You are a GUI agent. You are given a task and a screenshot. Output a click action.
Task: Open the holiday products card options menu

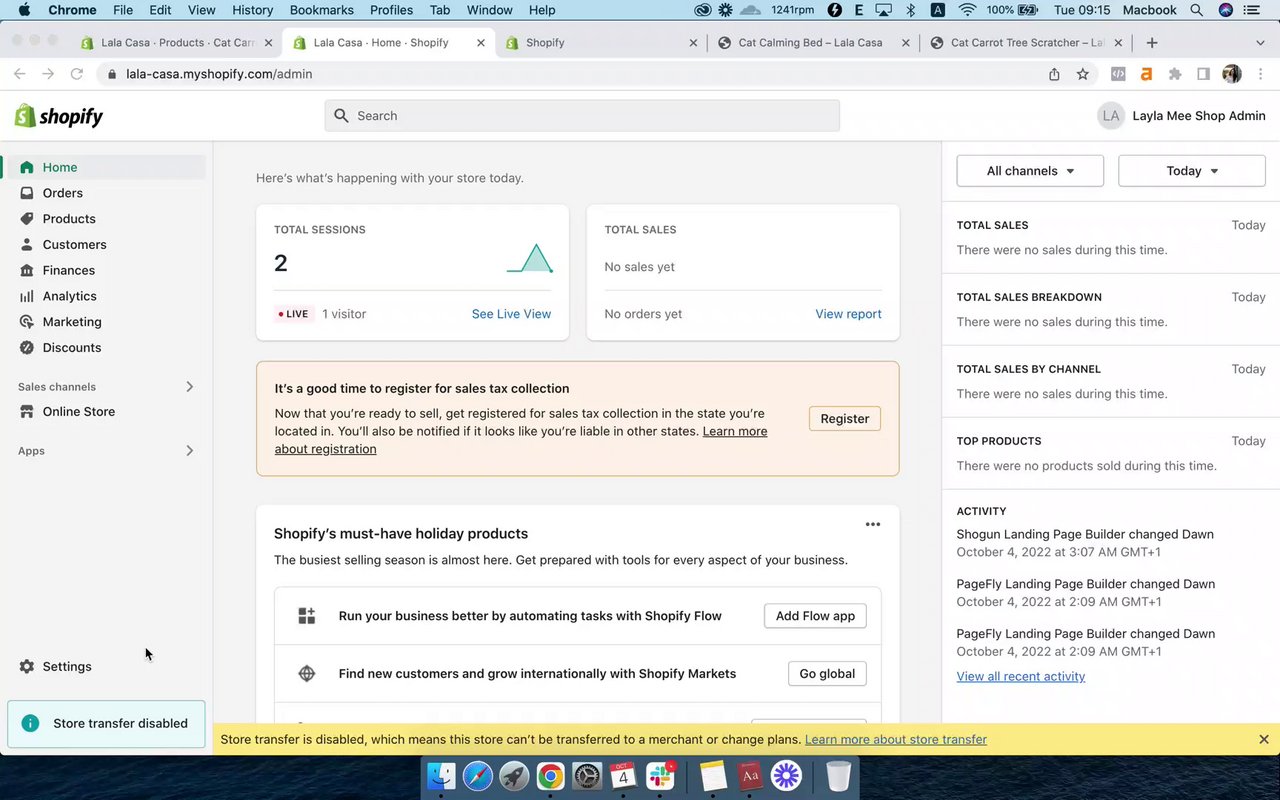[873, 524]
